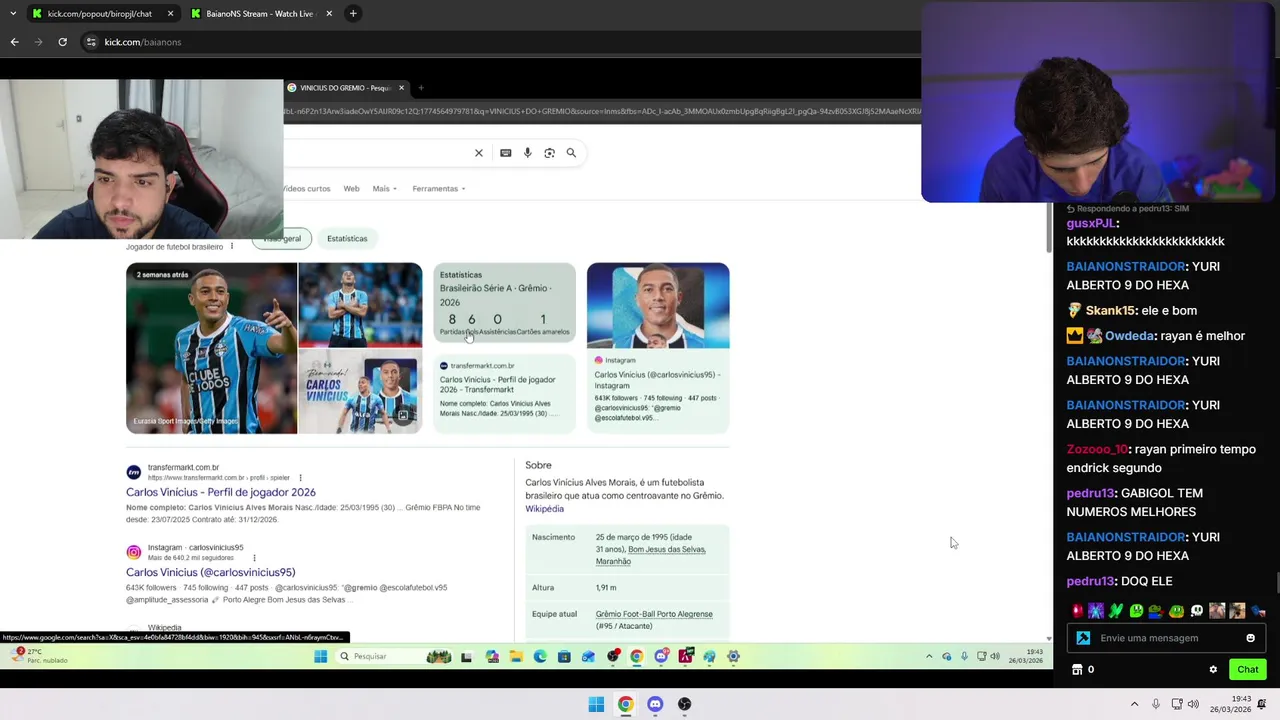Open chat settings gear icon
Viewport: 1280px width, 720px height.
(1213, 670)
